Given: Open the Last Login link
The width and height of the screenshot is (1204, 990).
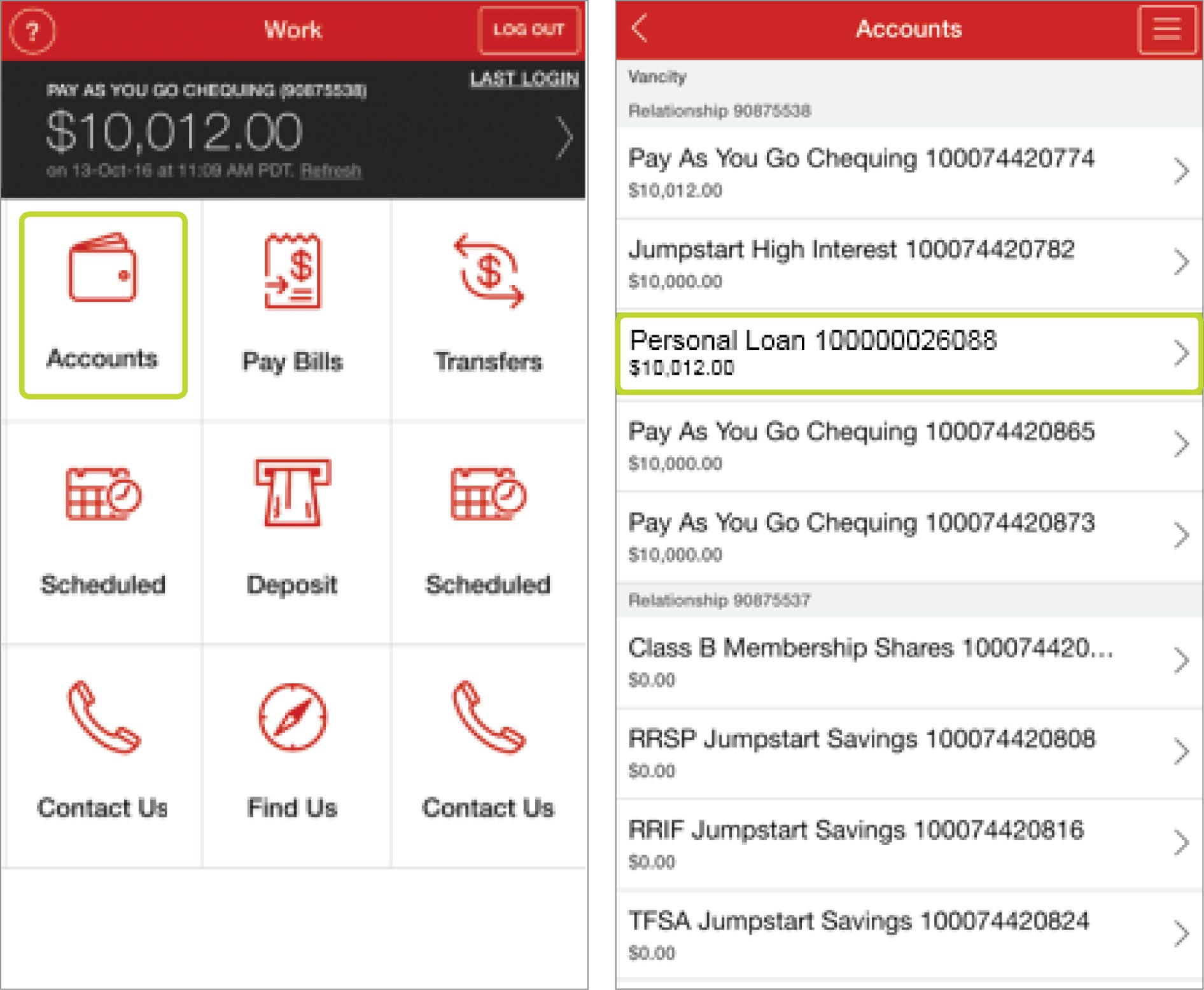Looking at the screenshot, I should click(x=524, y=79).
